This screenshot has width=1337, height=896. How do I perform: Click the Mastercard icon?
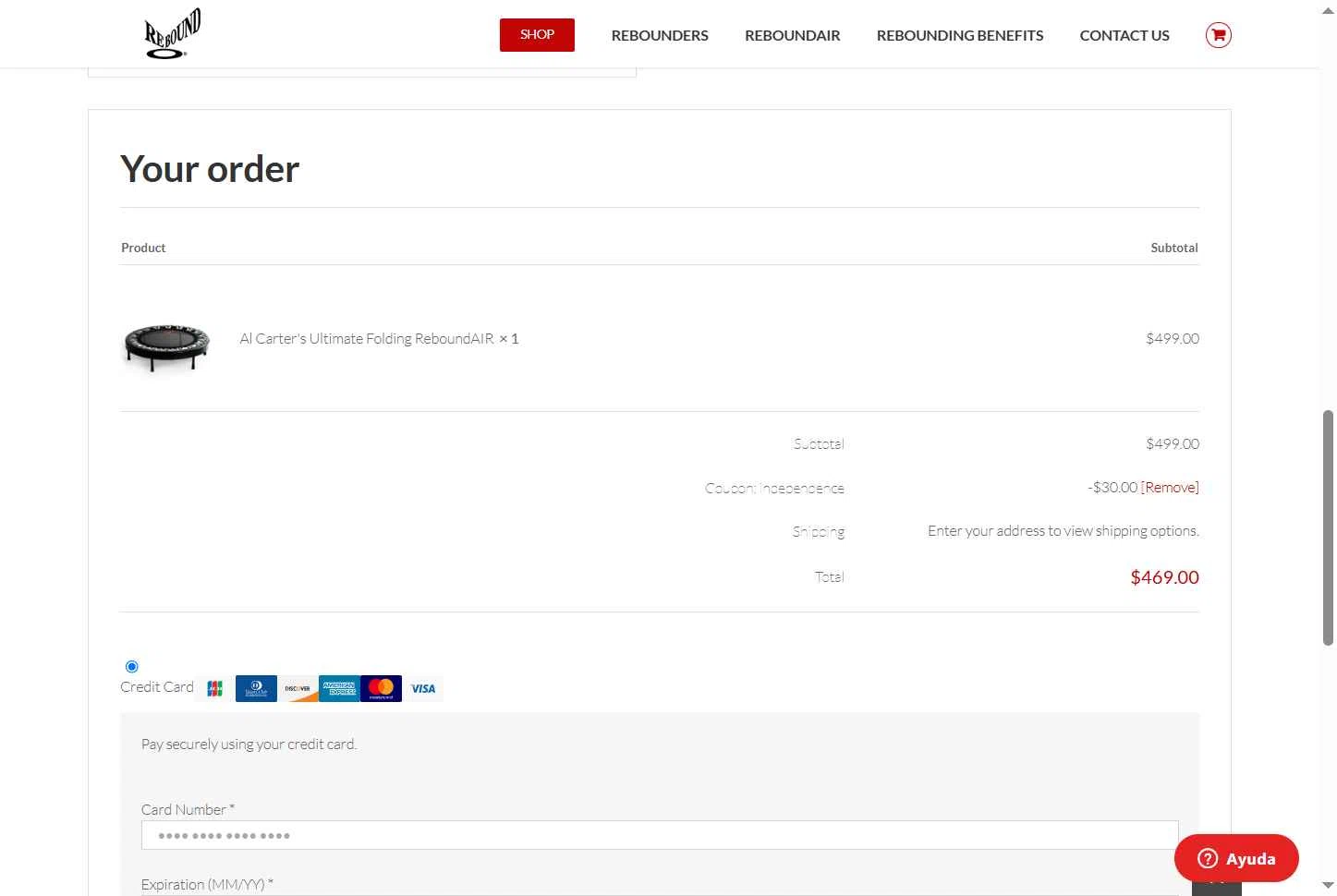pos(381,689)
